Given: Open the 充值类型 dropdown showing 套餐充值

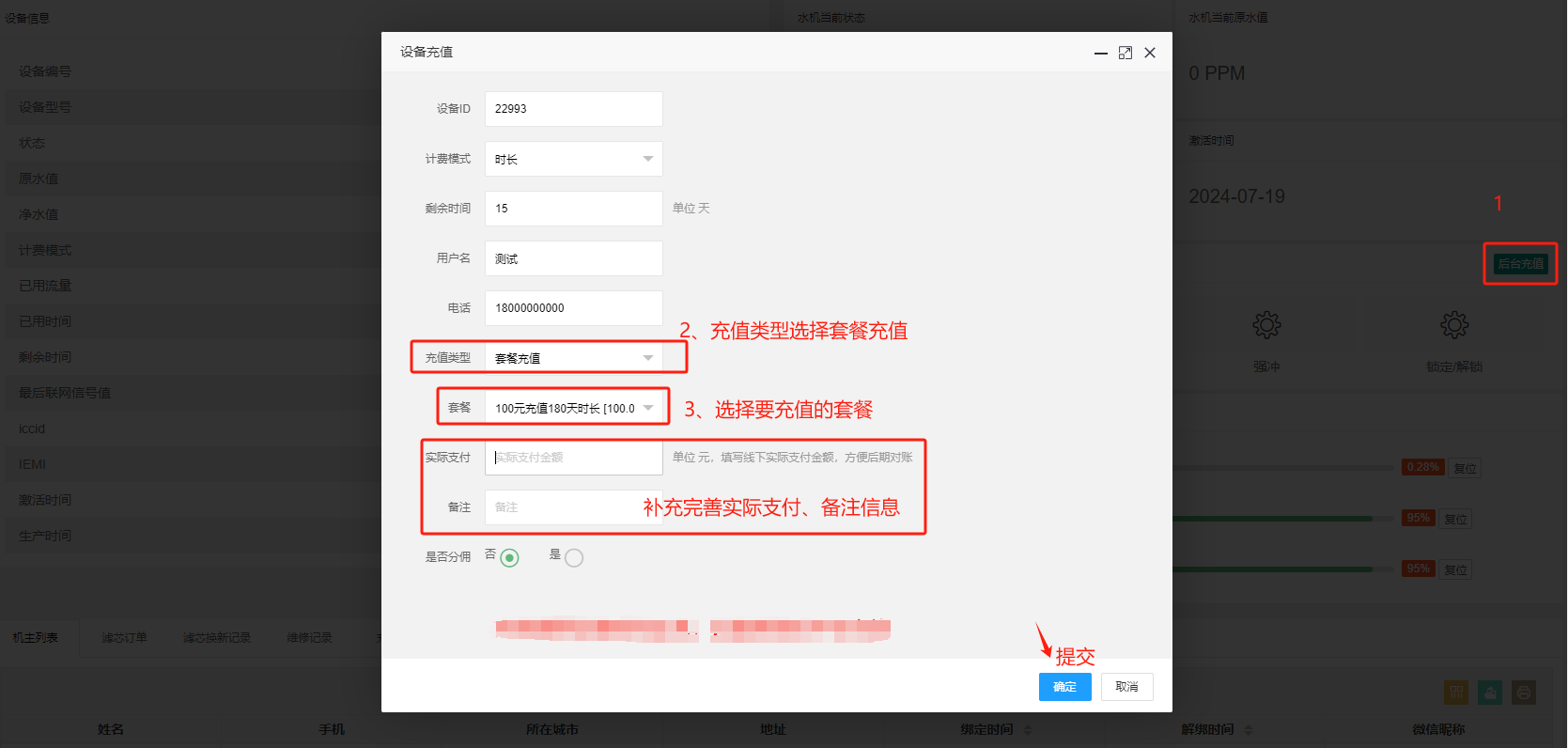Looking at the screenshot, I should (574, 358).
